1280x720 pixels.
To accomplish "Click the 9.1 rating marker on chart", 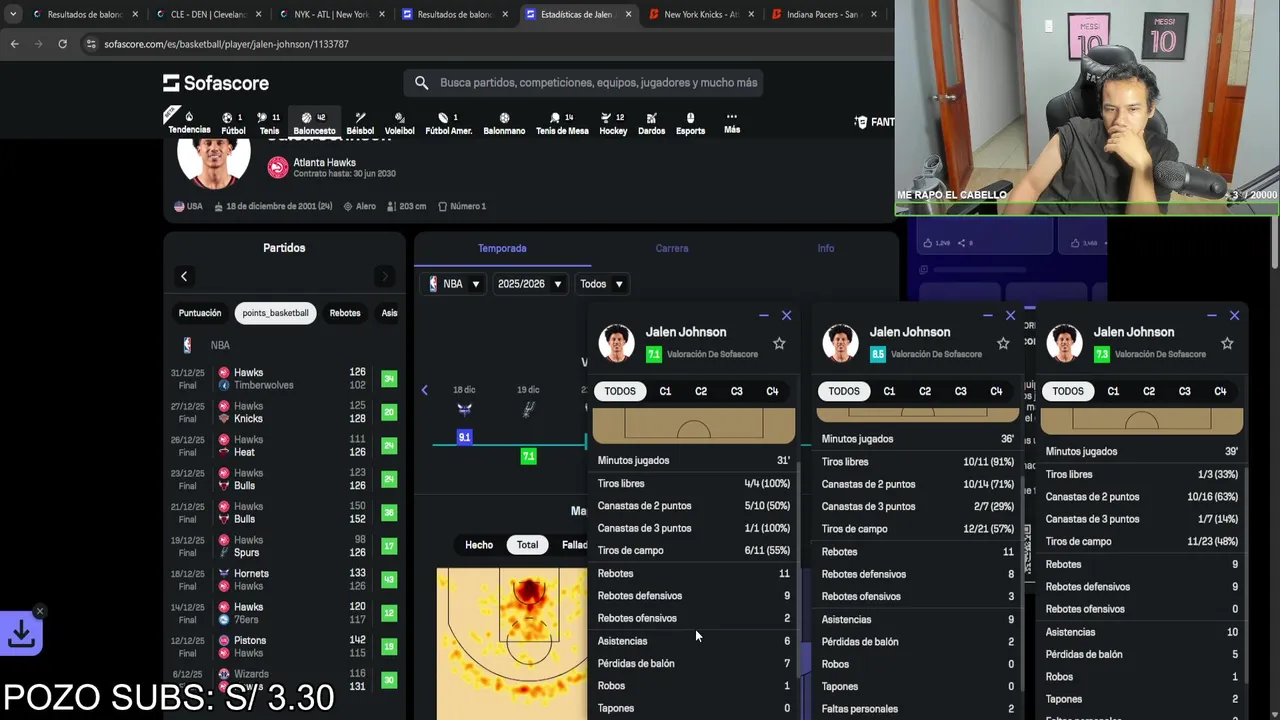I will tap(464, 437).
